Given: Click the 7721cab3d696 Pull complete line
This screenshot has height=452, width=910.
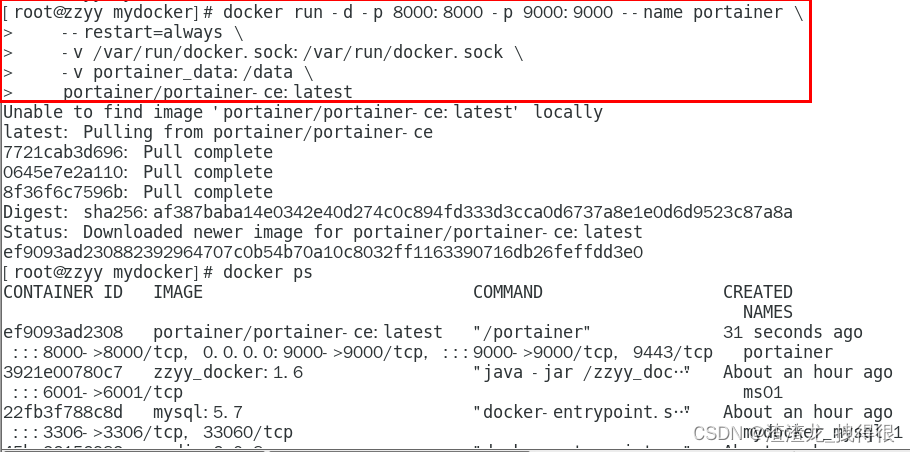Looking at the screenshot, I should click(x=138, y=152).
